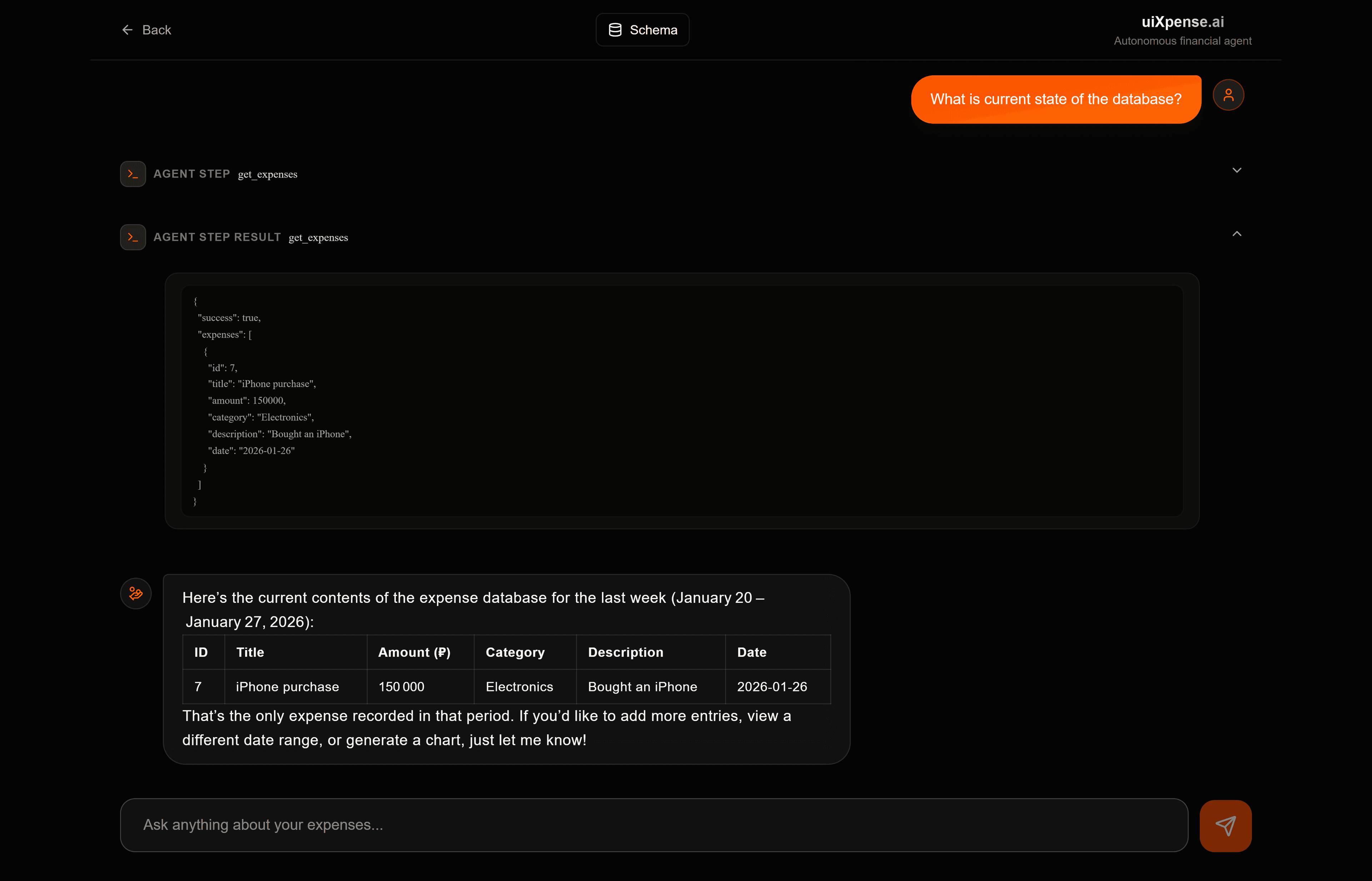Select the uiXpense agent avatar icon
The height and width of the screenshot is (881, 1372).
coord(135,593)
